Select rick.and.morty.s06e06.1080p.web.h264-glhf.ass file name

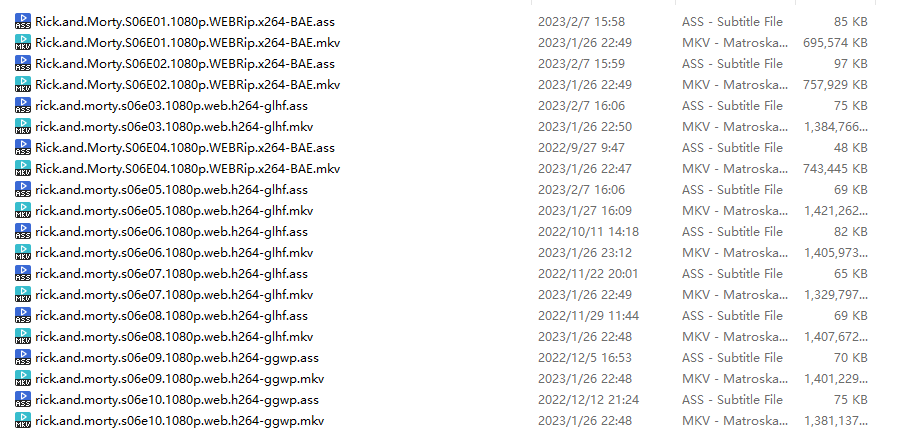click(x=172, y=232)
